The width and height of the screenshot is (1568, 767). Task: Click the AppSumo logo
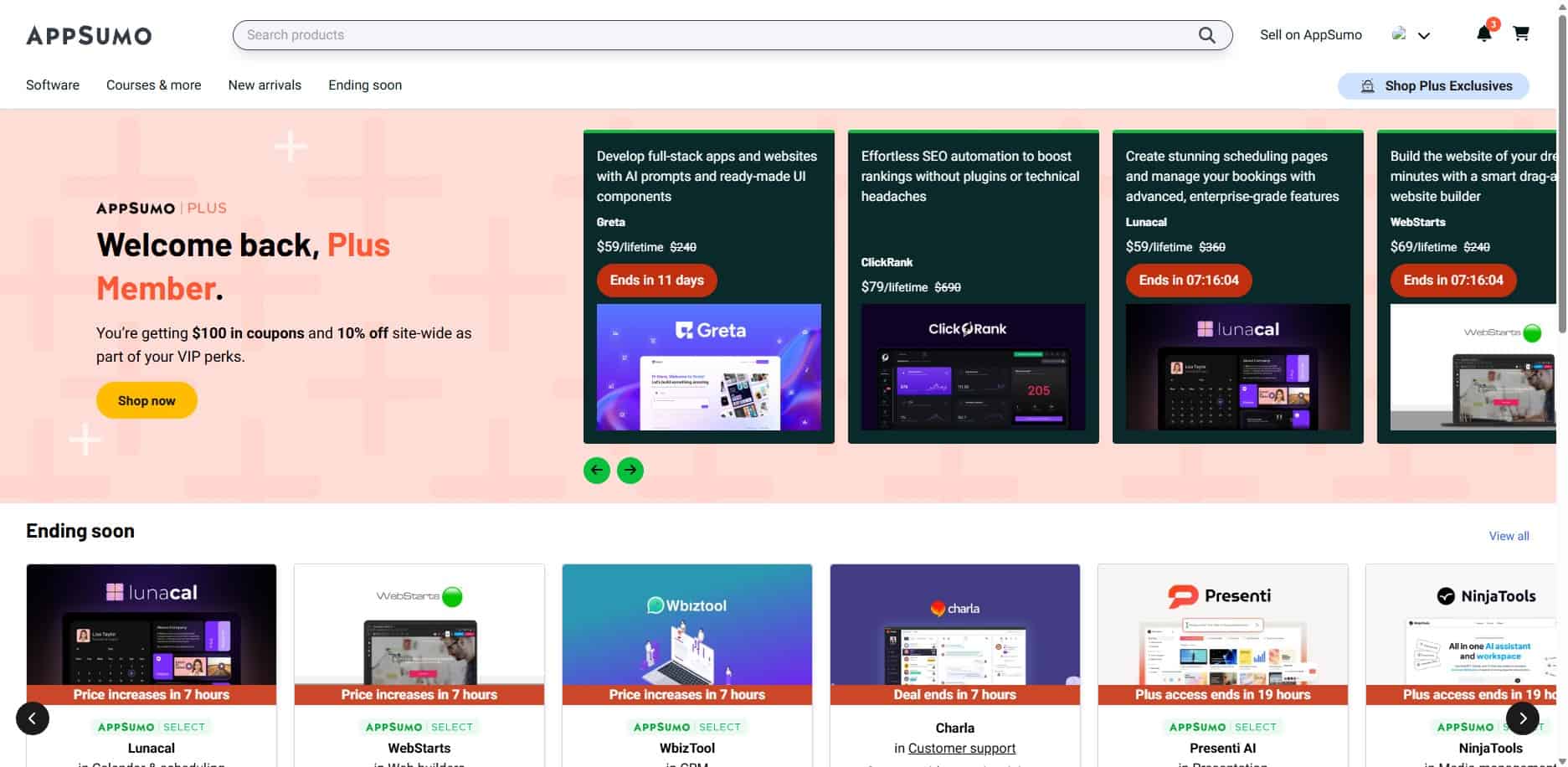pos(89,35)
